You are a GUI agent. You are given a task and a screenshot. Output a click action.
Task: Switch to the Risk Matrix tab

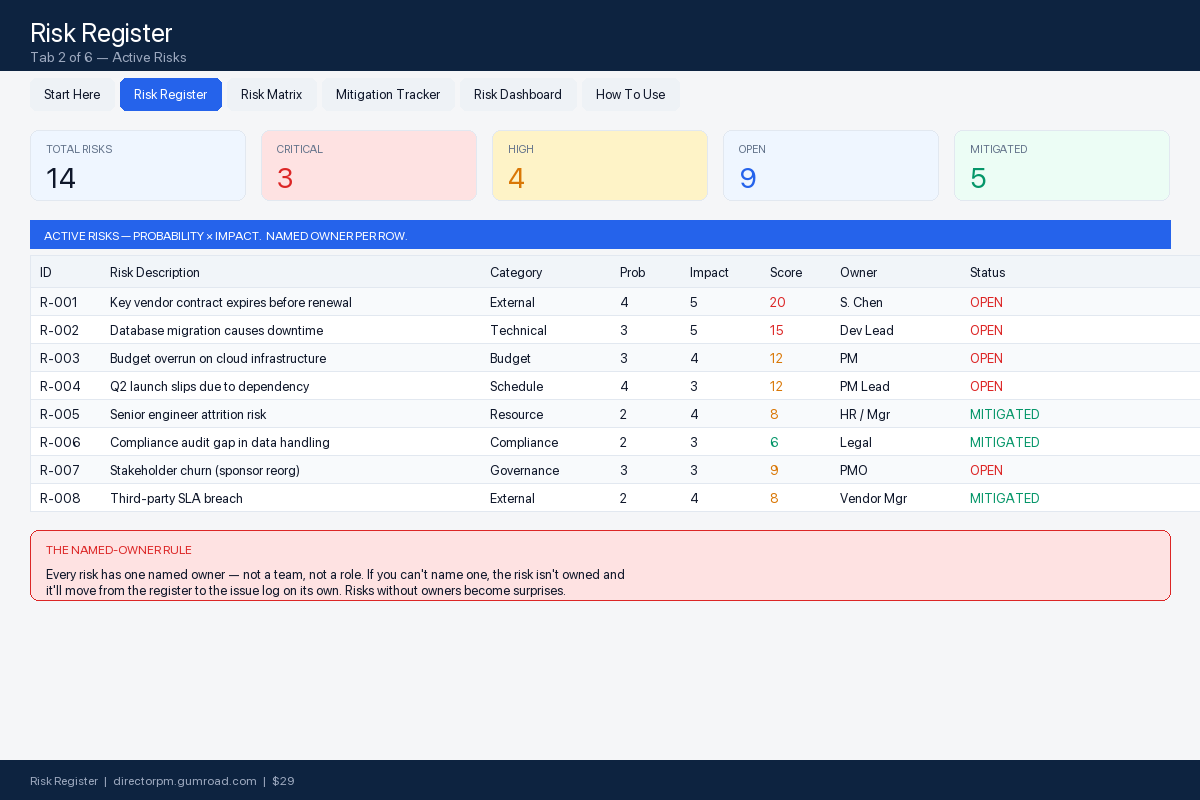pos(272,95)
